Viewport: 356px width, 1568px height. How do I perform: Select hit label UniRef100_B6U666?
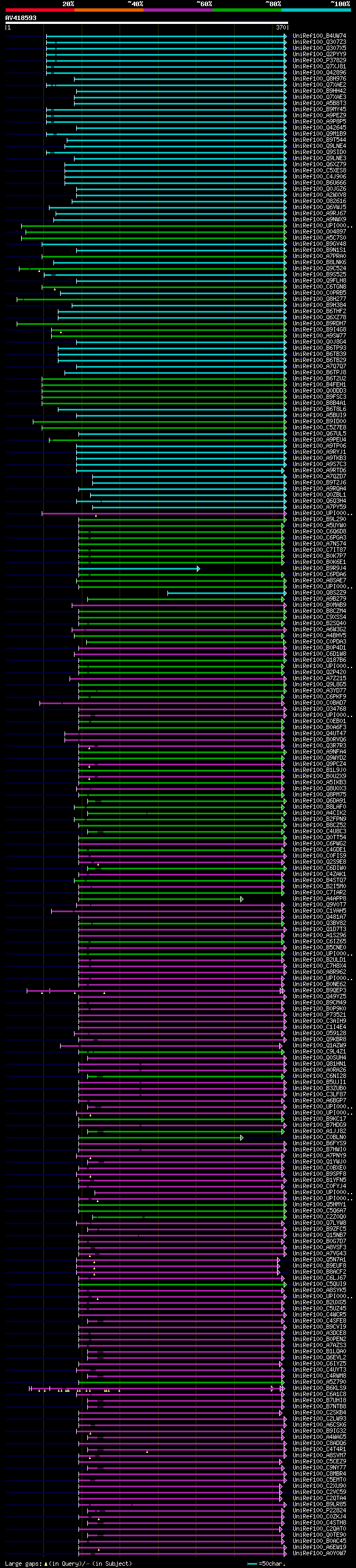[x=319, y=182]
